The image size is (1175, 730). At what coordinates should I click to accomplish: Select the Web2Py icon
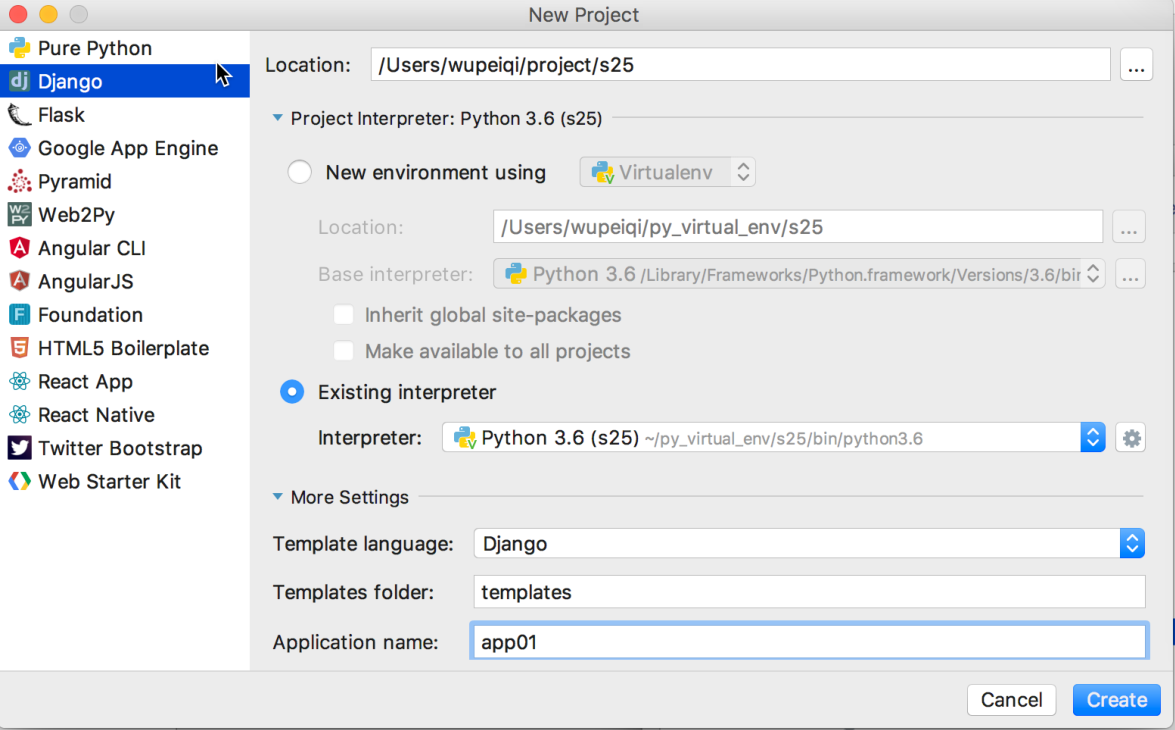(x=19, y=215)
